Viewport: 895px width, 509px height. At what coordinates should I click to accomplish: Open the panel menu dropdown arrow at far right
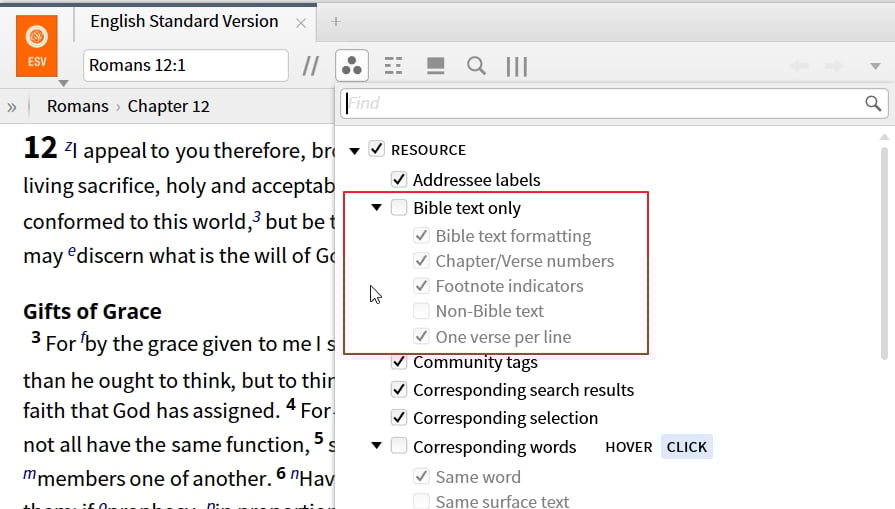pos(875,66)
